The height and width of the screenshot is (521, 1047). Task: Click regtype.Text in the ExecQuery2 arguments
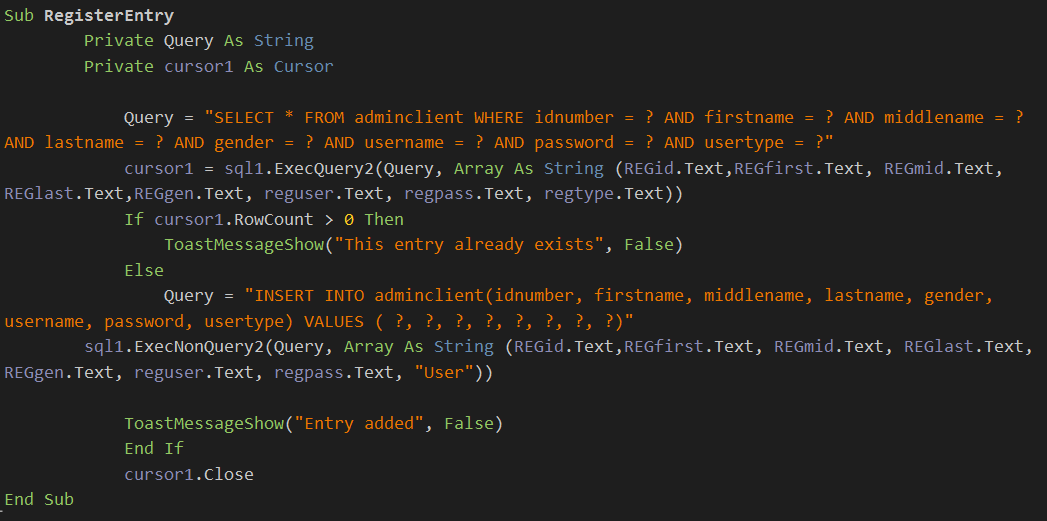click(x=608, y=194)
